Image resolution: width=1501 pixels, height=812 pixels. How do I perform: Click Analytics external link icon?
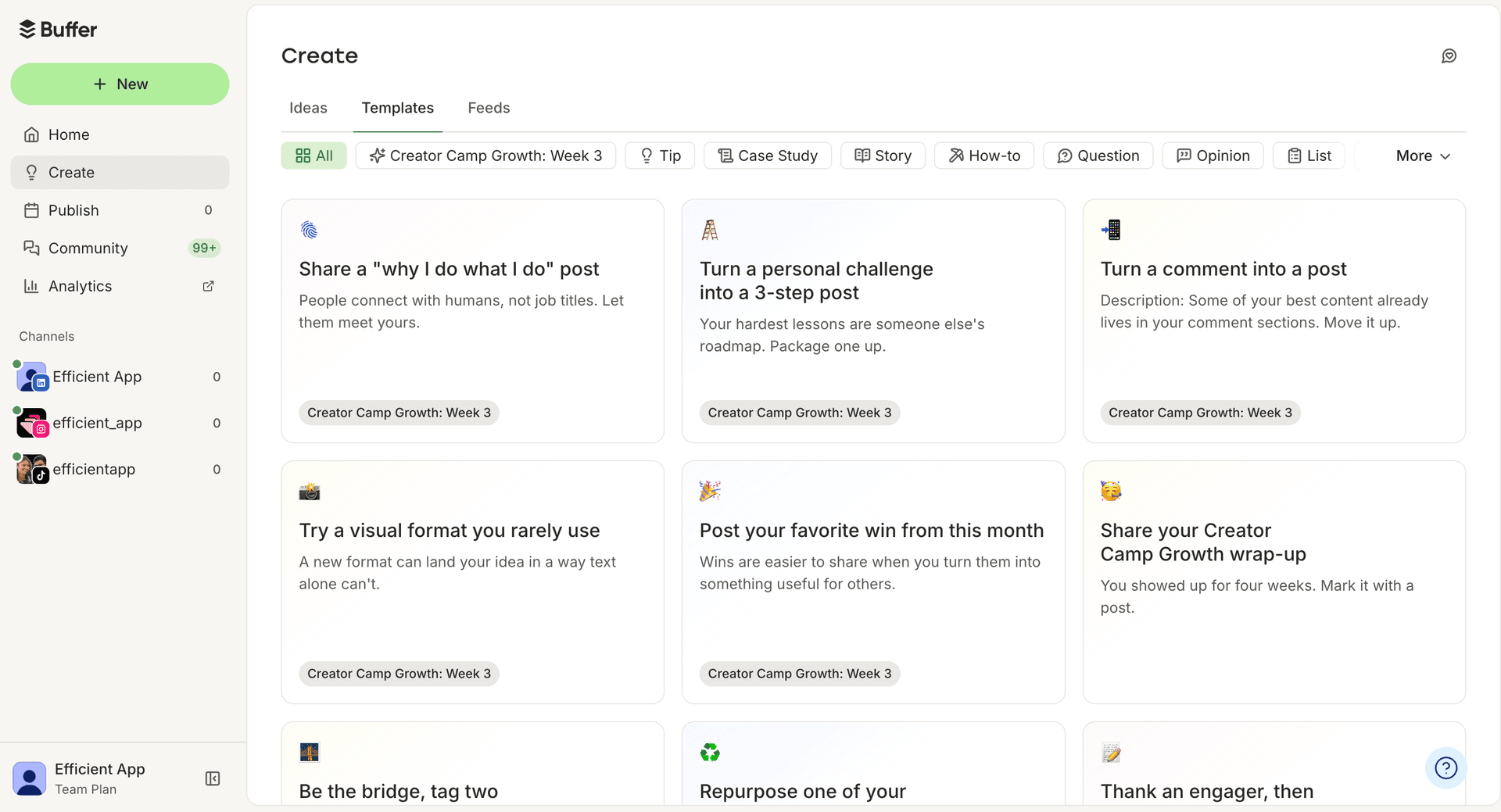pyautogui.click(x=208, y=286)
